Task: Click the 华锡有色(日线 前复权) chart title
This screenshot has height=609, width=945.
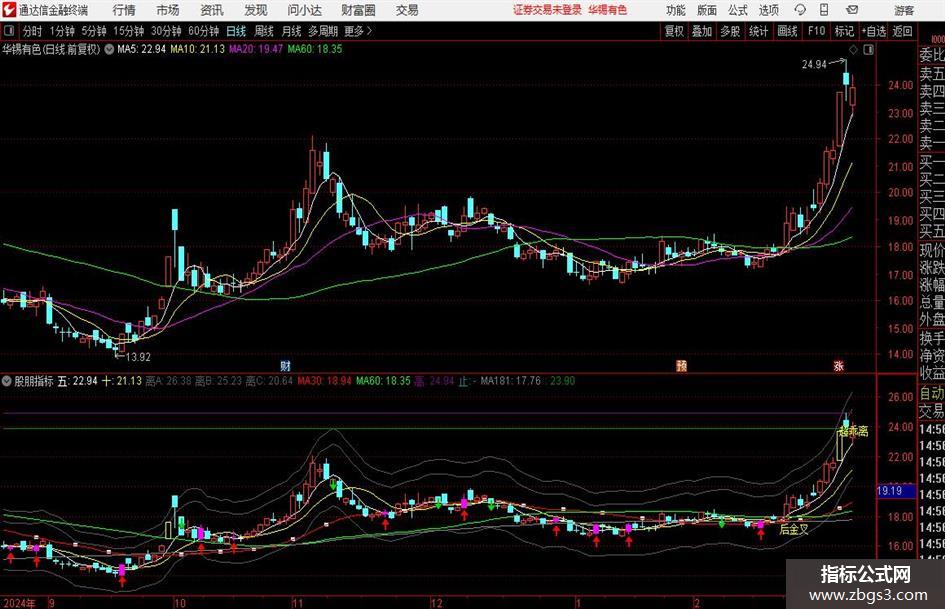Action: (x=51, y=49)
